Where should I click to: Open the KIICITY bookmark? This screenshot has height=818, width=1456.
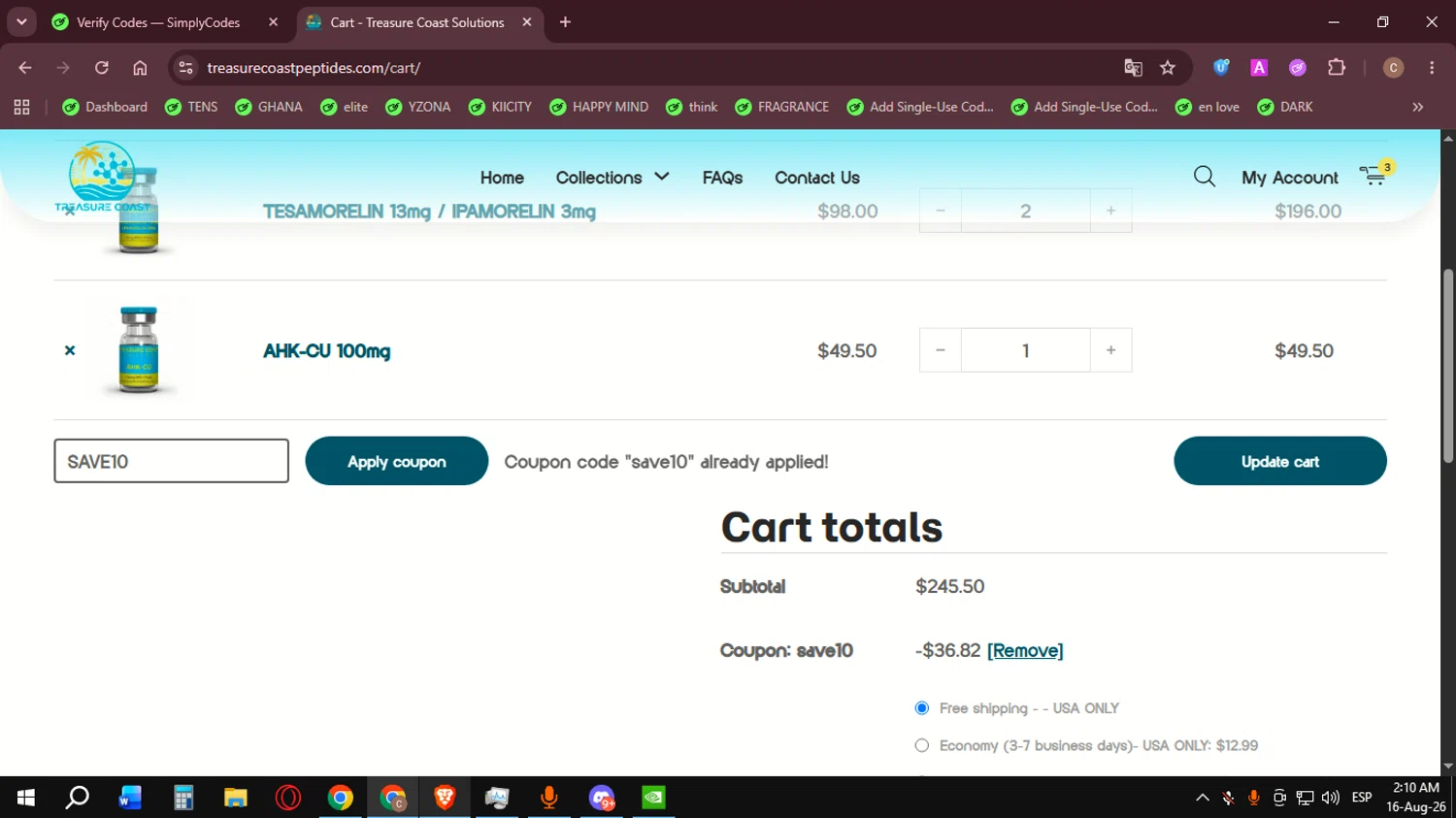coord(500,107)
